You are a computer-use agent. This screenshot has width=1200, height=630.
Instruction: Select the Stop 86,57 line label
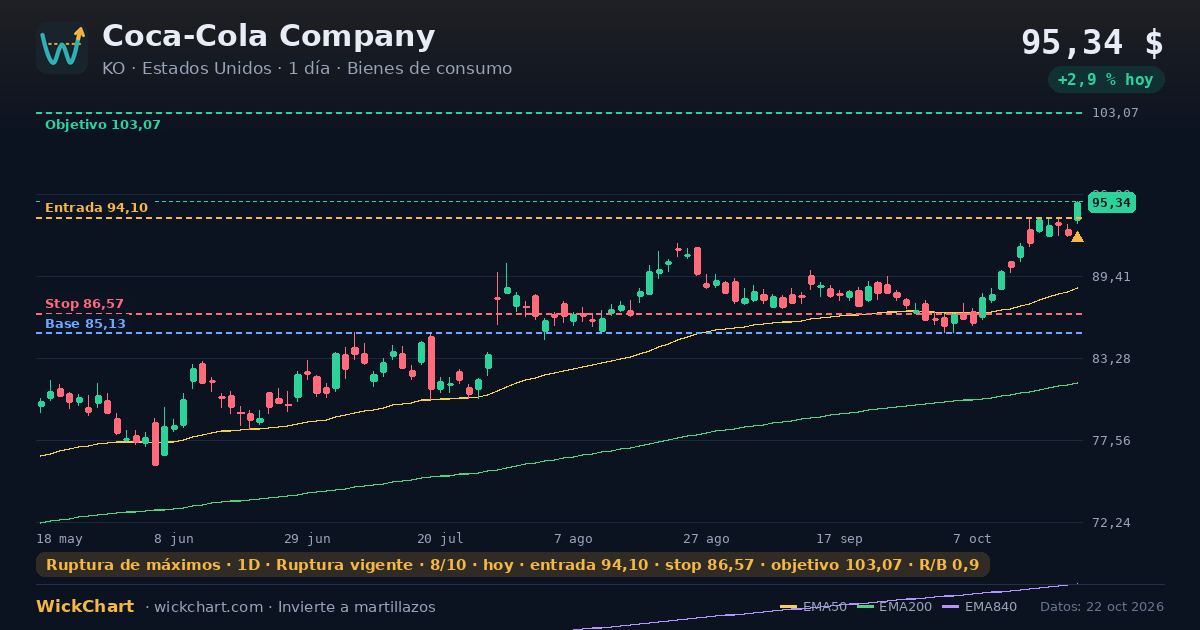[x=85, y=304]
